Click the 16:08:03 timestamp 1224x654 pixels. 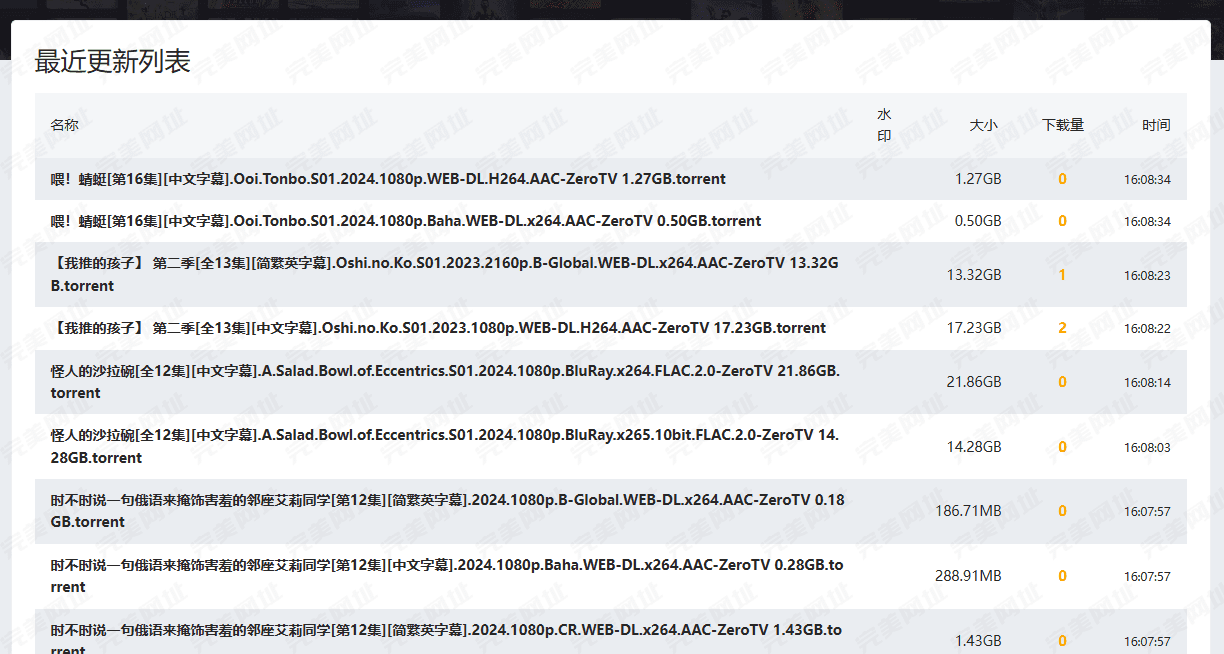click(x=1147, y=448)
